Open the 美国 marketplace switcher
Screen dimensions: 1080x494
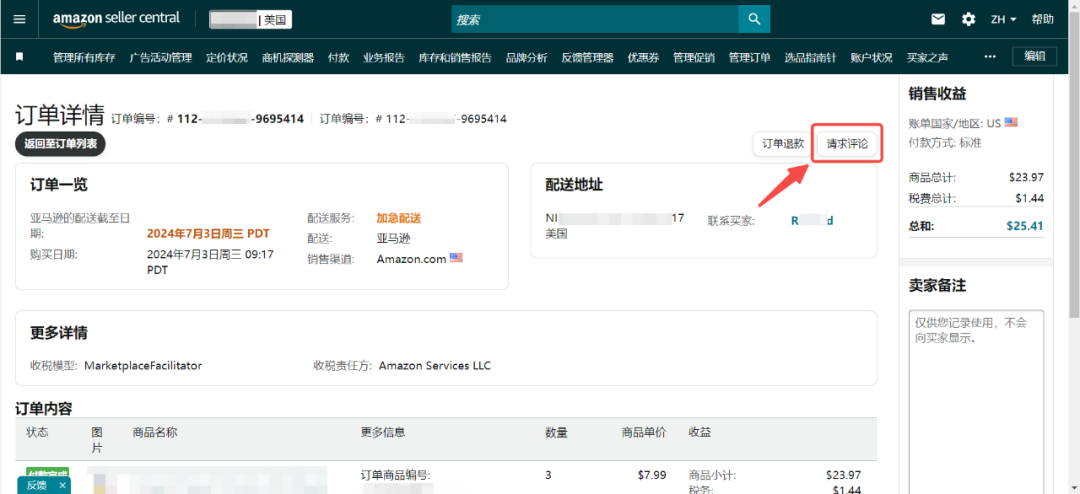click(x=251, y=20)
